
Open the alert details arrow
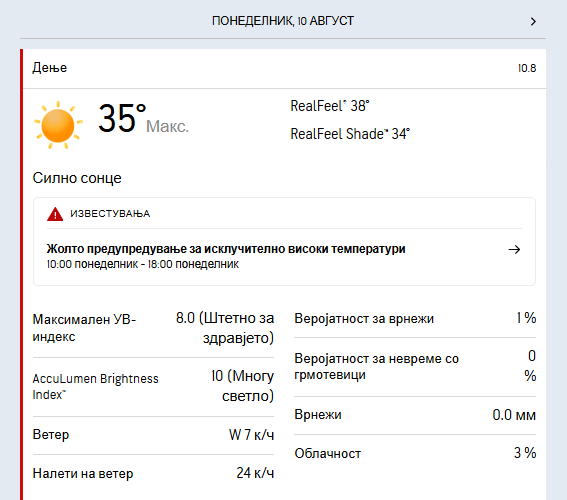514,249
